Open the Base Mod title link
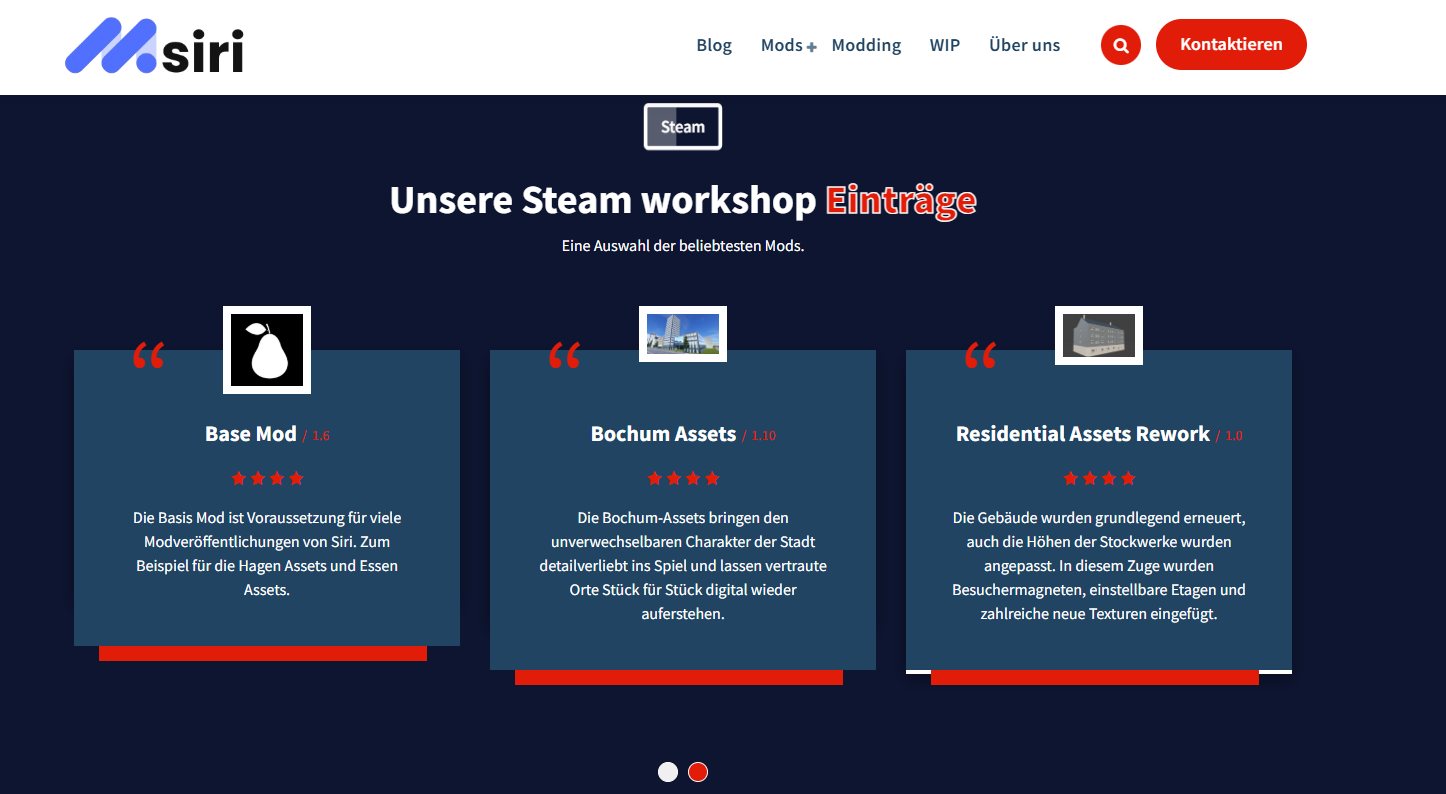This screenshot has width=1446, height=794. pyautogui.click(x=251, y=434)
